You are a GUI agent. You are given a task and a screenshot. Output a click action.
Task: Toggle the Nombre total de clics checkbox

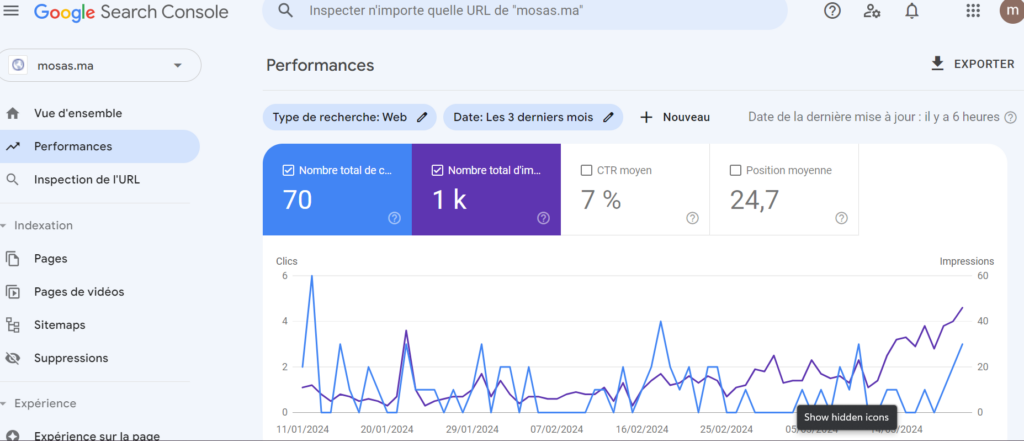coord(289,170)
